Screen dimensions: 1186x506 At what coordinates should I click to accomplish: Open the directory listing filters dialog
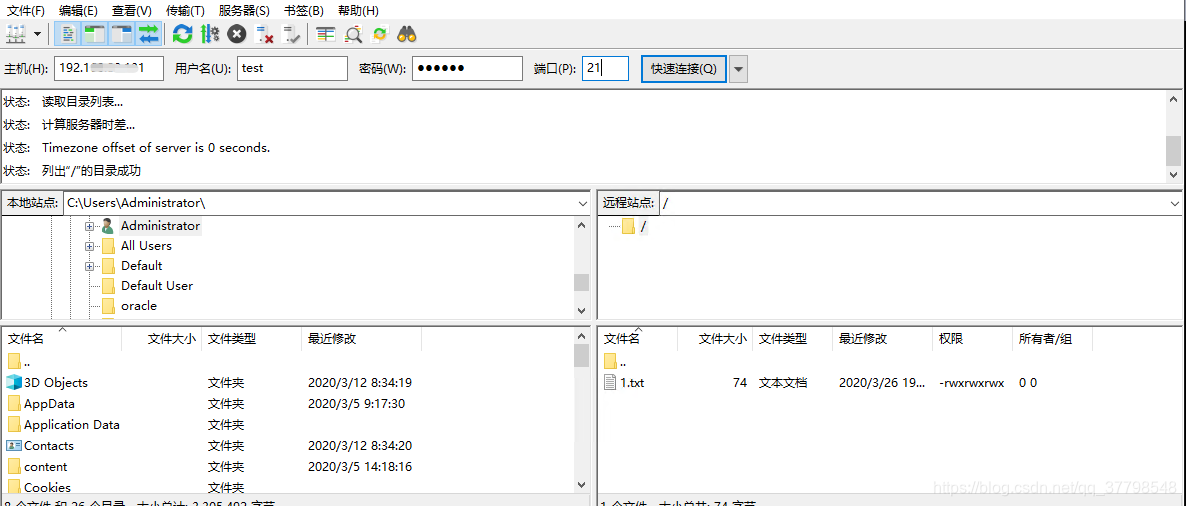pyautogui.click(x=326, y=33)
